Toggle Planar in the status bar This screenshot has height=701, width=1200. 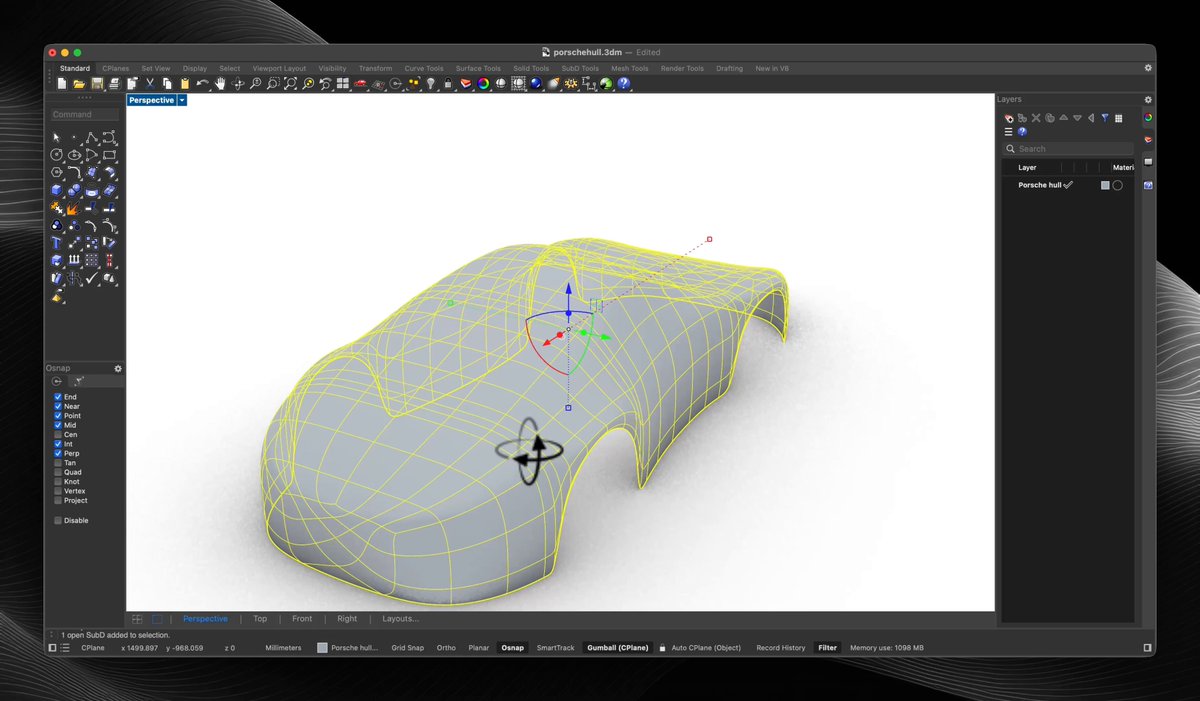[479, 648]
